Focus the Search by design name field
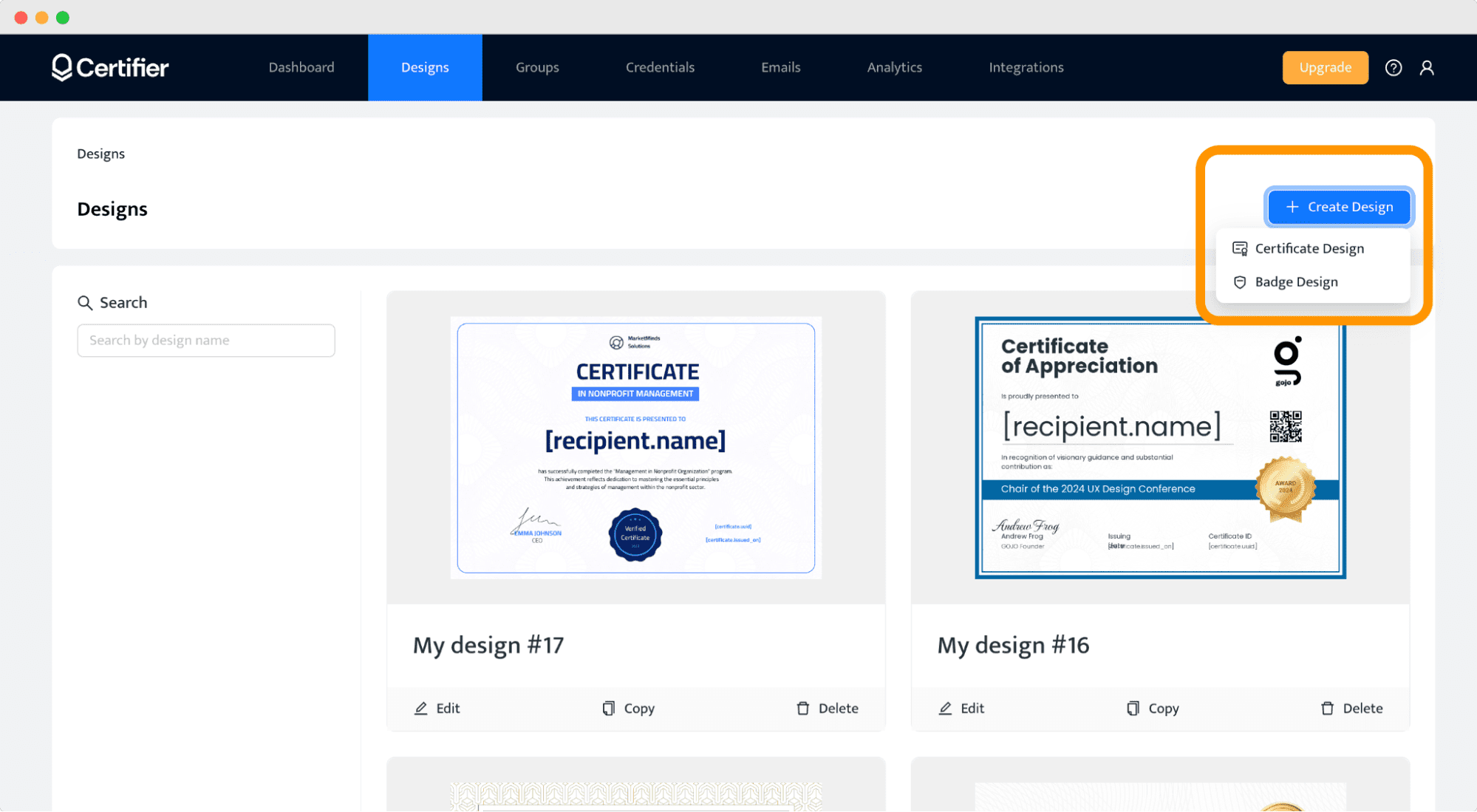This screenshot has width=1477, height=812. tap(205, 341)
